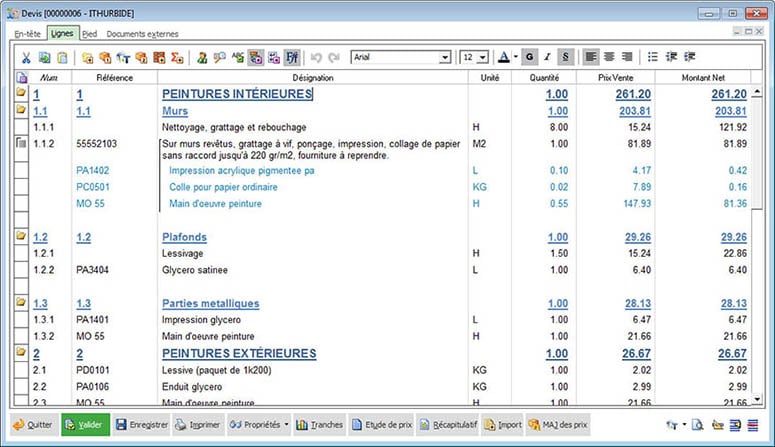This screenshot has height=447, width=775.
Task: Open the Propriétés button dropdown arrow
Action: click(x=287, y=425)
